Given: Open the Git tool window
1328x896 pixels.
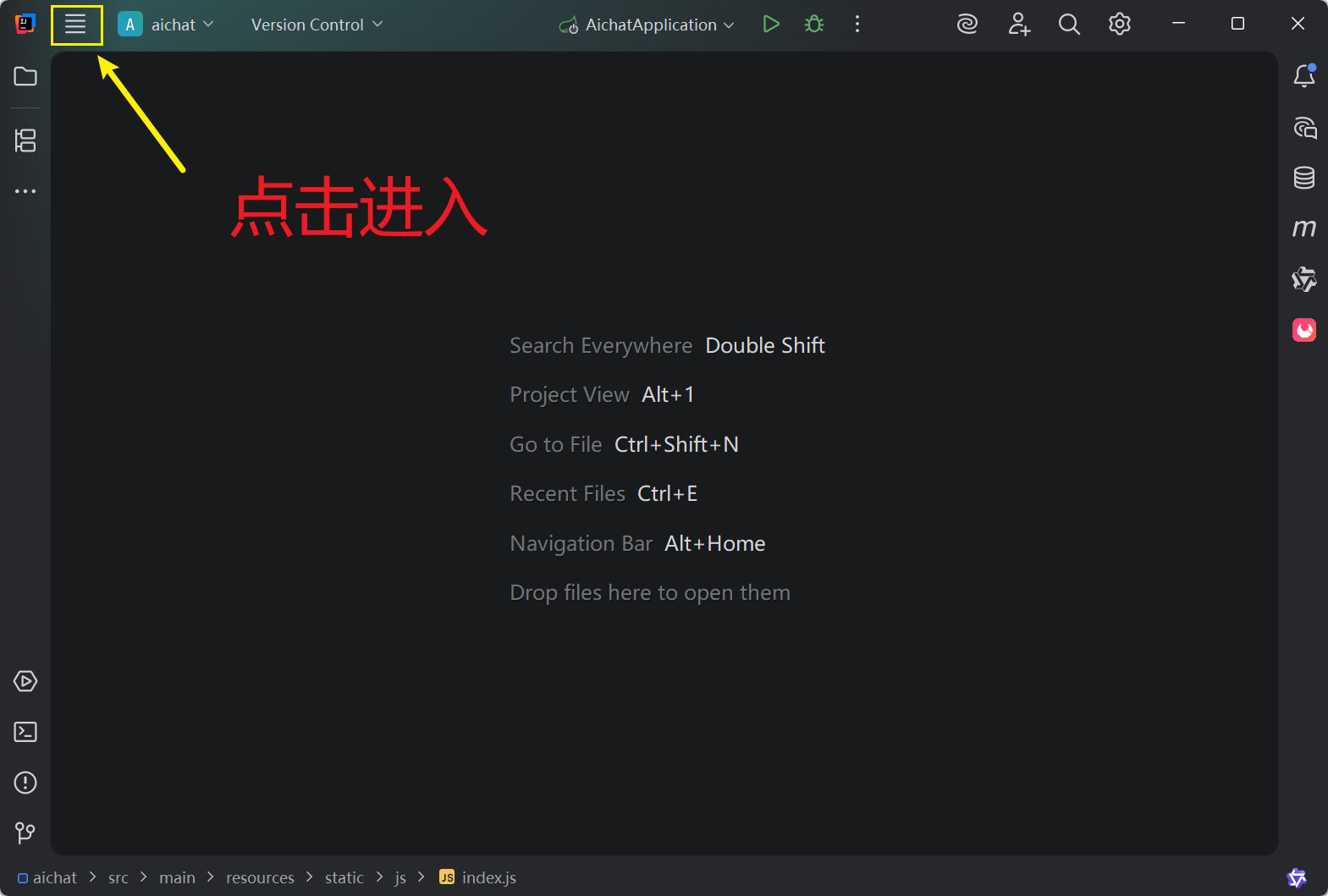Looking at the screenshot, I should coord(25,833).
